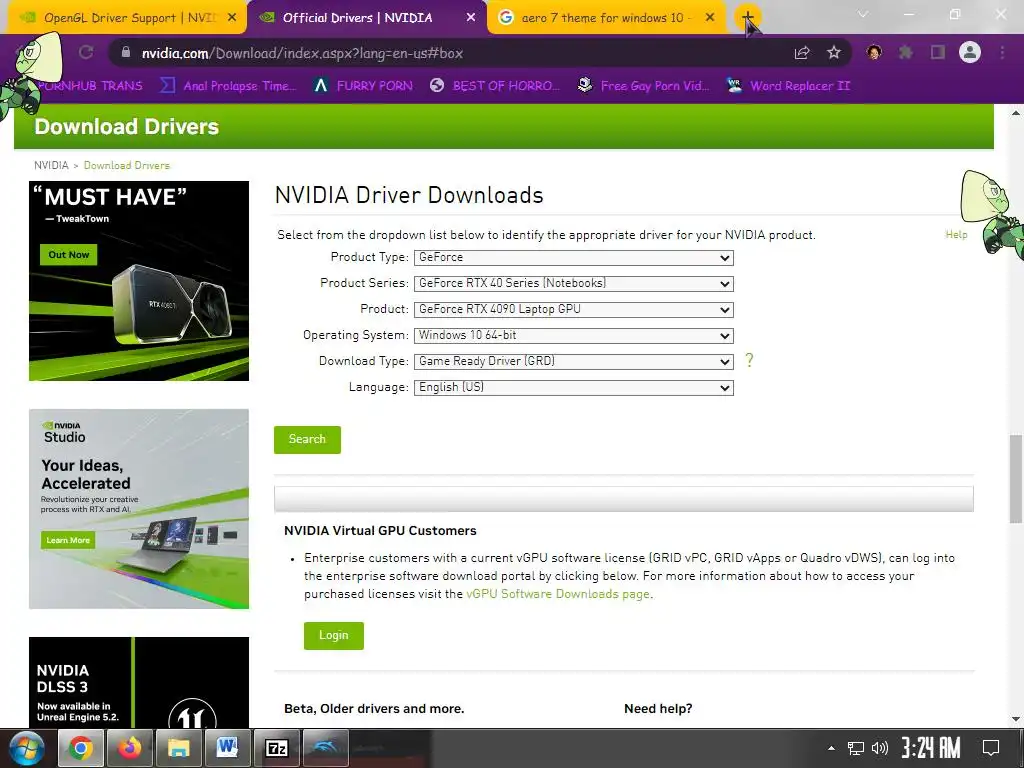Image resolution: width=1024 pixels, height=768 pixels.
Task: Click the Help link
Action: 956,234
